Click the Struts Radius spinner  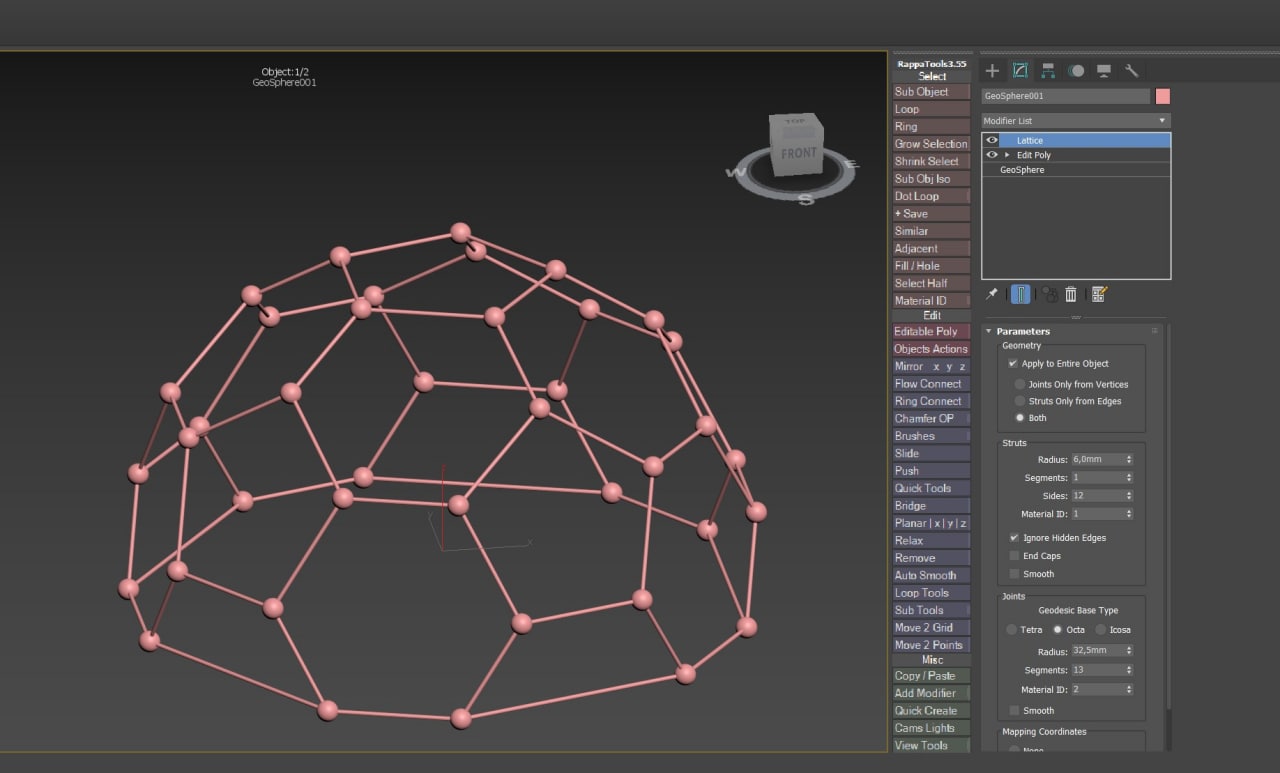click(1129, 459)
